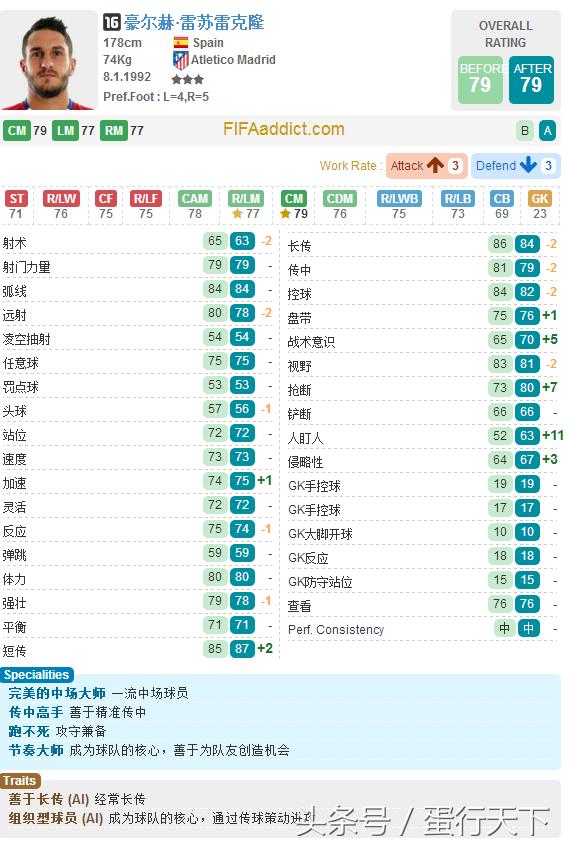
Task: Click the 射术 attribute label
Action: [15, 243]
